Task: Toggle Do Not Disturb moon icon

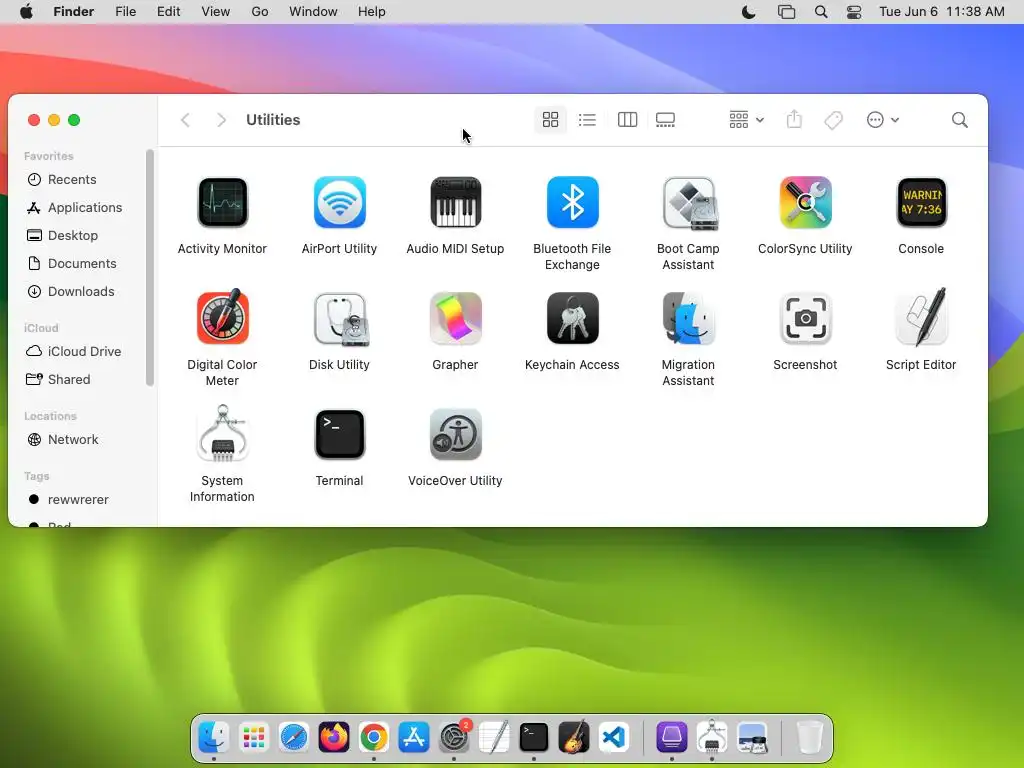Action: tap(748, 12)
